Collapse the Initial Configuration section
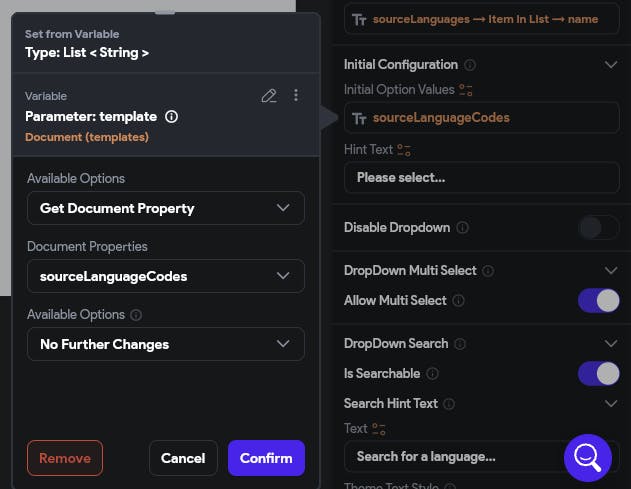This screenshot has height=489, width=631. pos(611,65)
